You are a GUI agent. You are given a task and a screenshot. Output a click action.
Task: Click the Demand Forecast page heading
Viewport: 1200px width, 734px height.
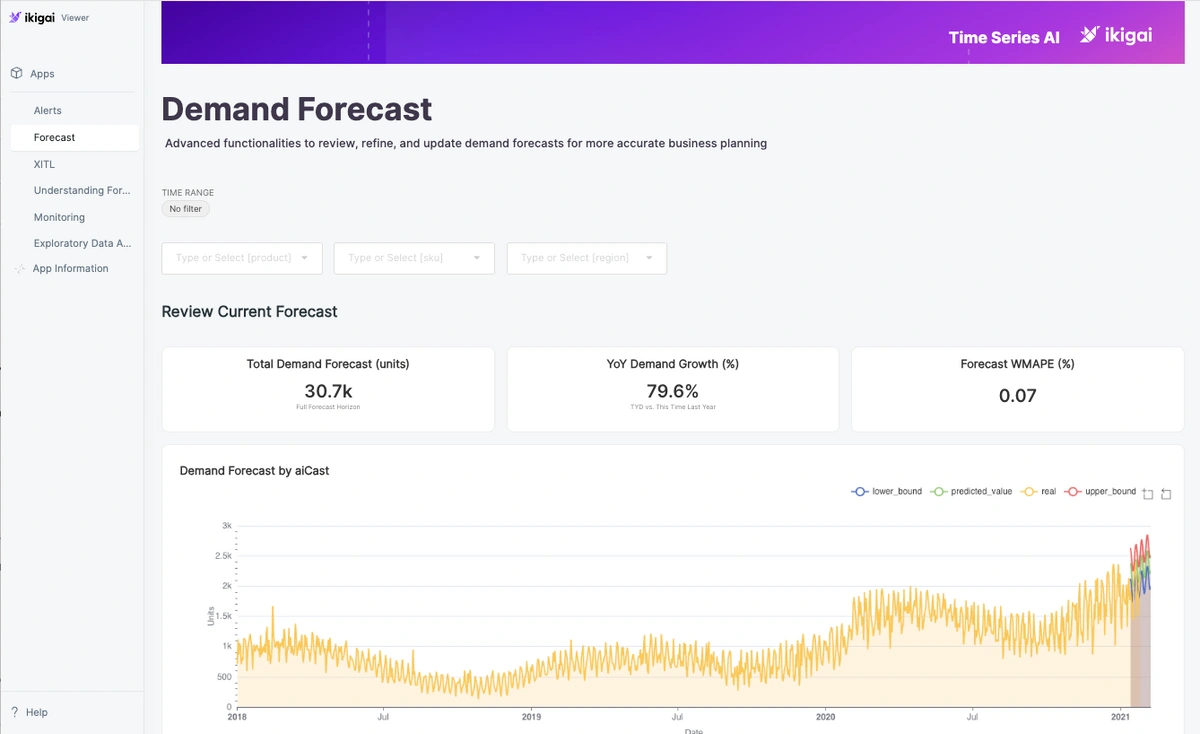click(x=297, y=109)
